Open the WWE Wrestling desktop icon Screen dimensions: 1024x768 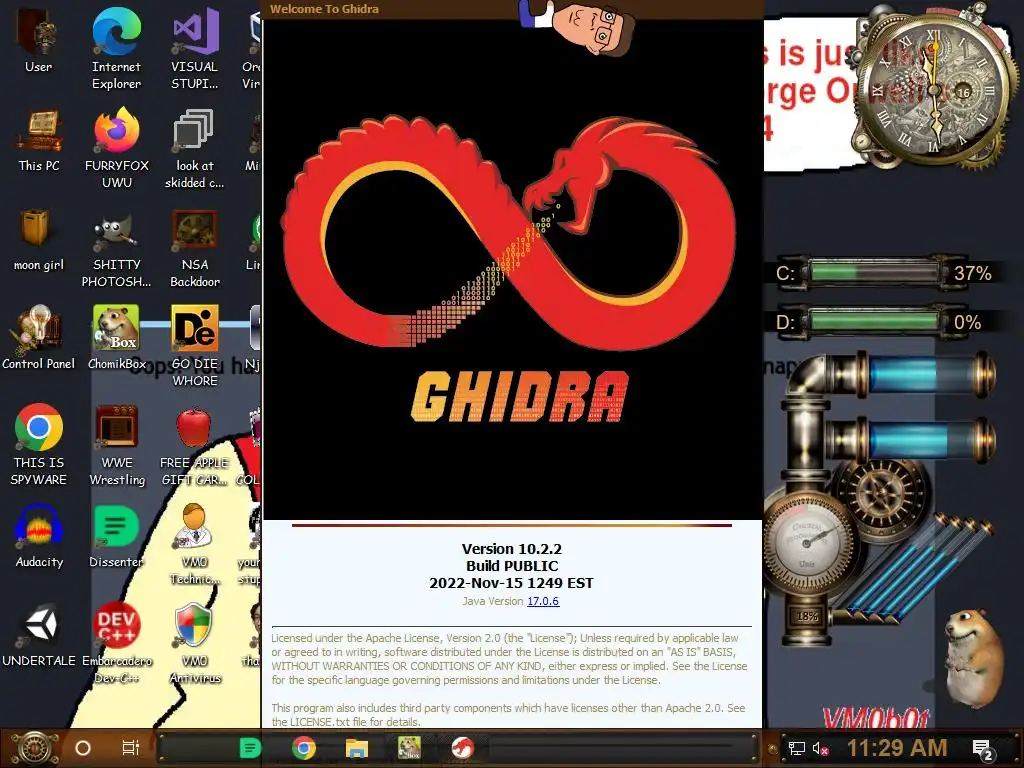click(x=116, y=445)
